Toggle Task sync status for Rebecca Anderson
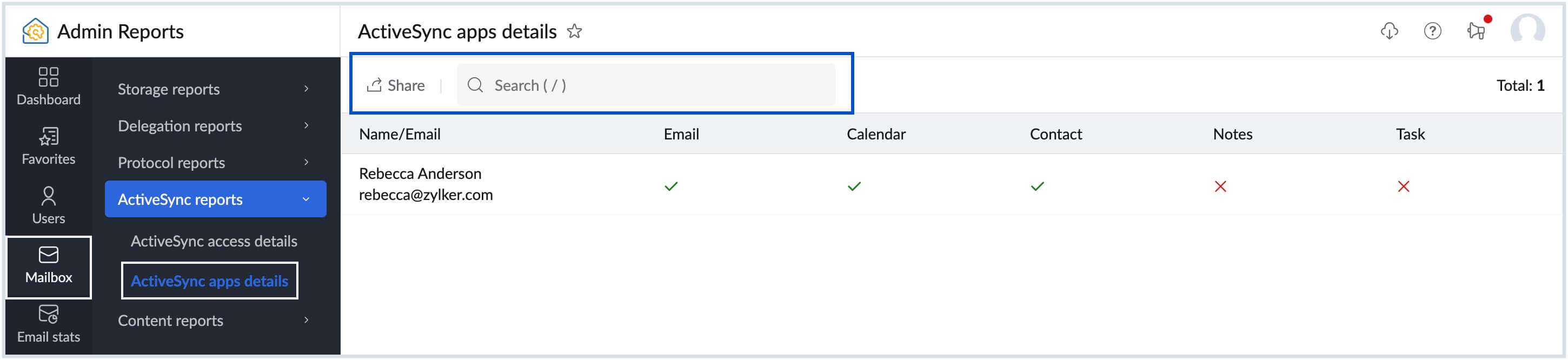This screenshot has width=1568, height=360. (x=1403, y=185)
